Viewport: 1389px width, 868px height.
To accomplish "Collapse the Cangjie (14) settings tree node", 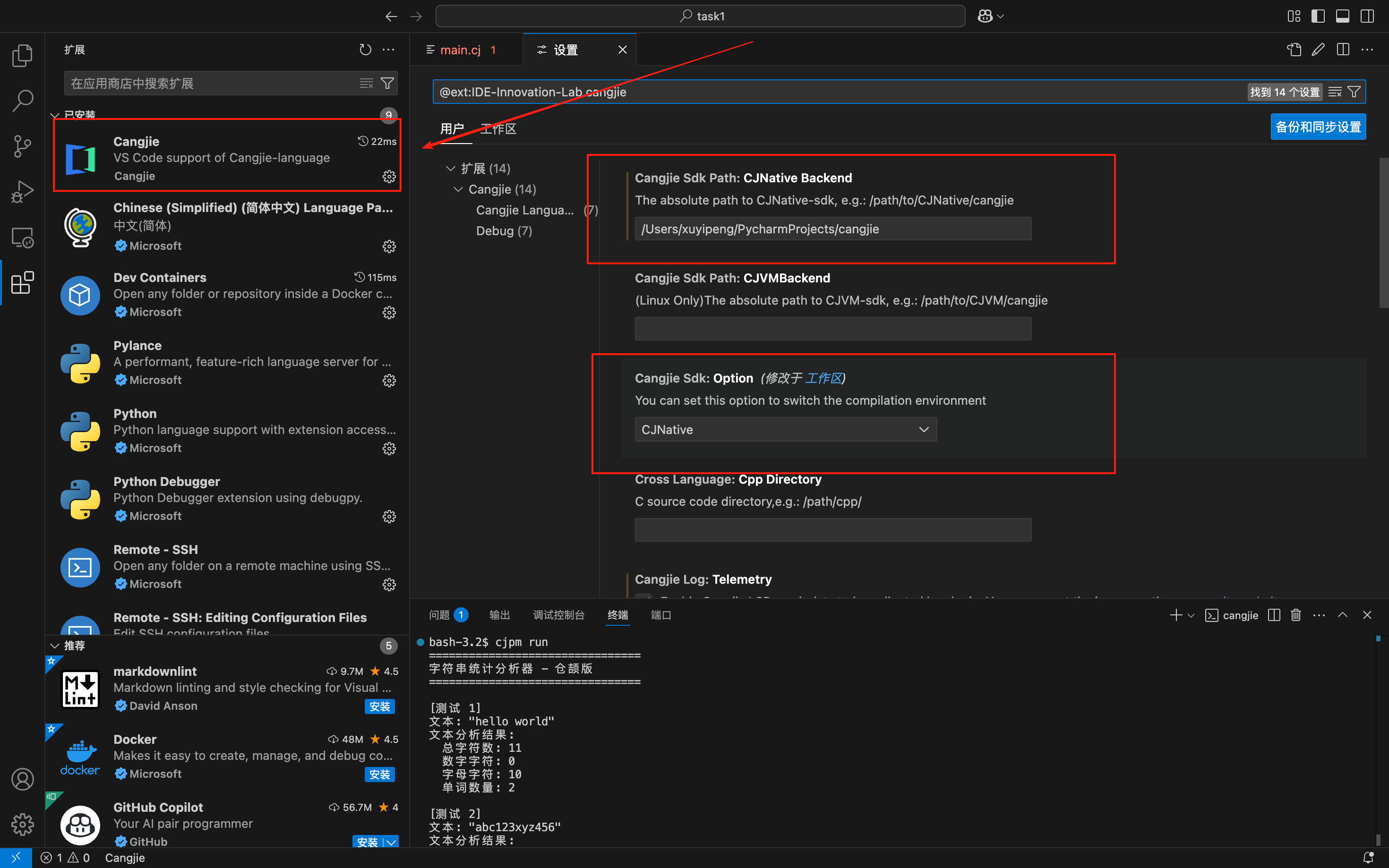I will pyautogui.click(x=458, y=189).
